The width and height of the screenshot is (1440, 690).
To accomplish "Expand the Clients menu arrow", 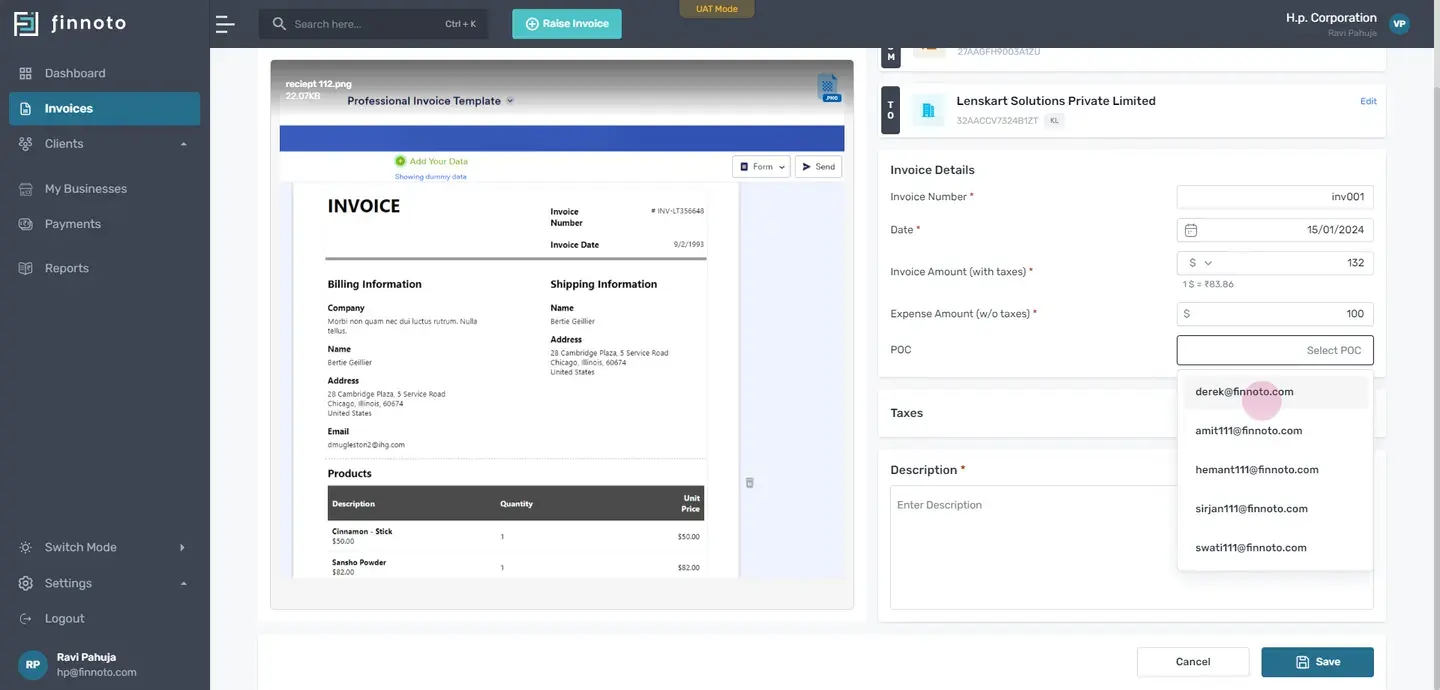I will tap(184, 144).
